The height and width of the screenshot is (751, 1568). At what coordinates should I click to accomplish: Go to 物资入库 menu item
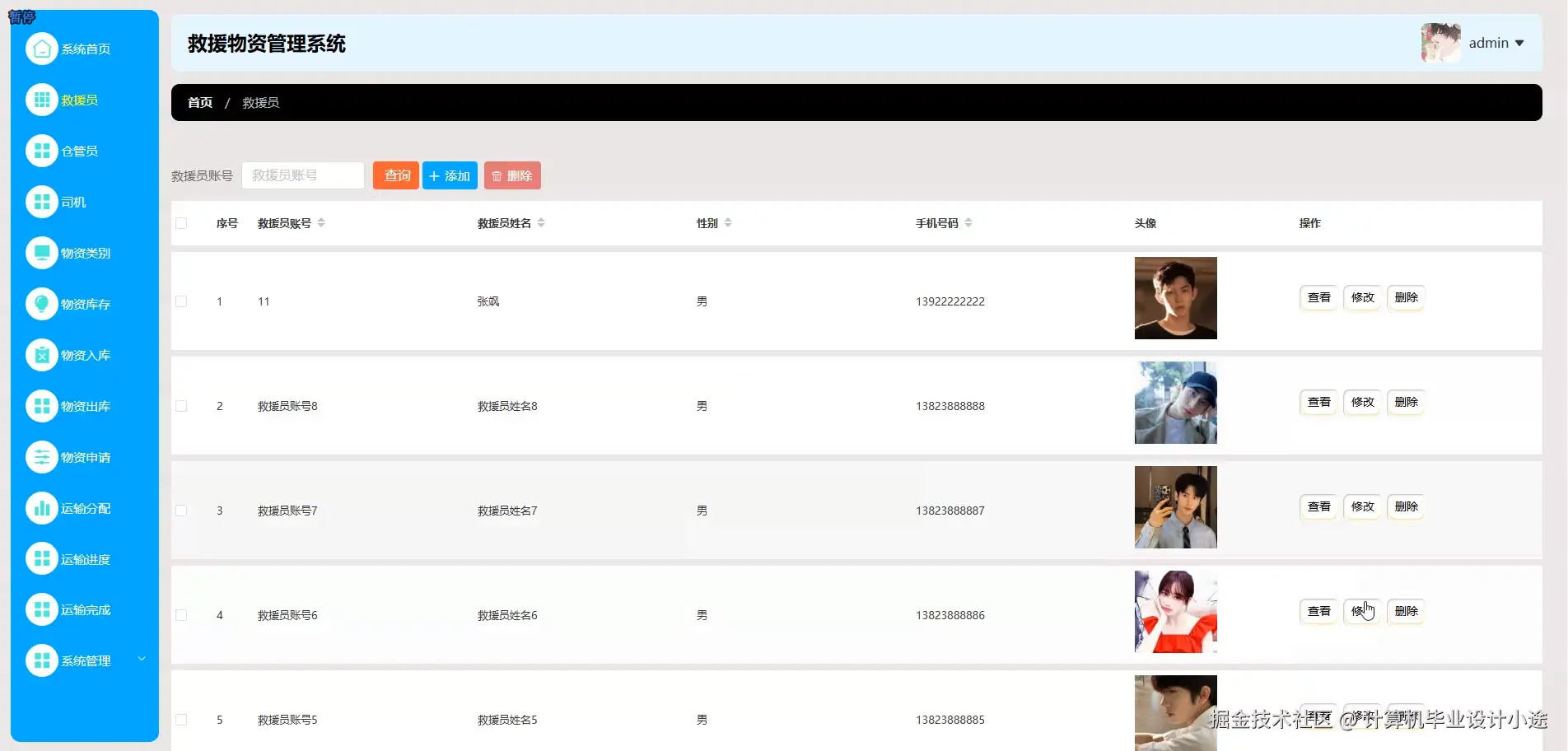tap(86, 356)
